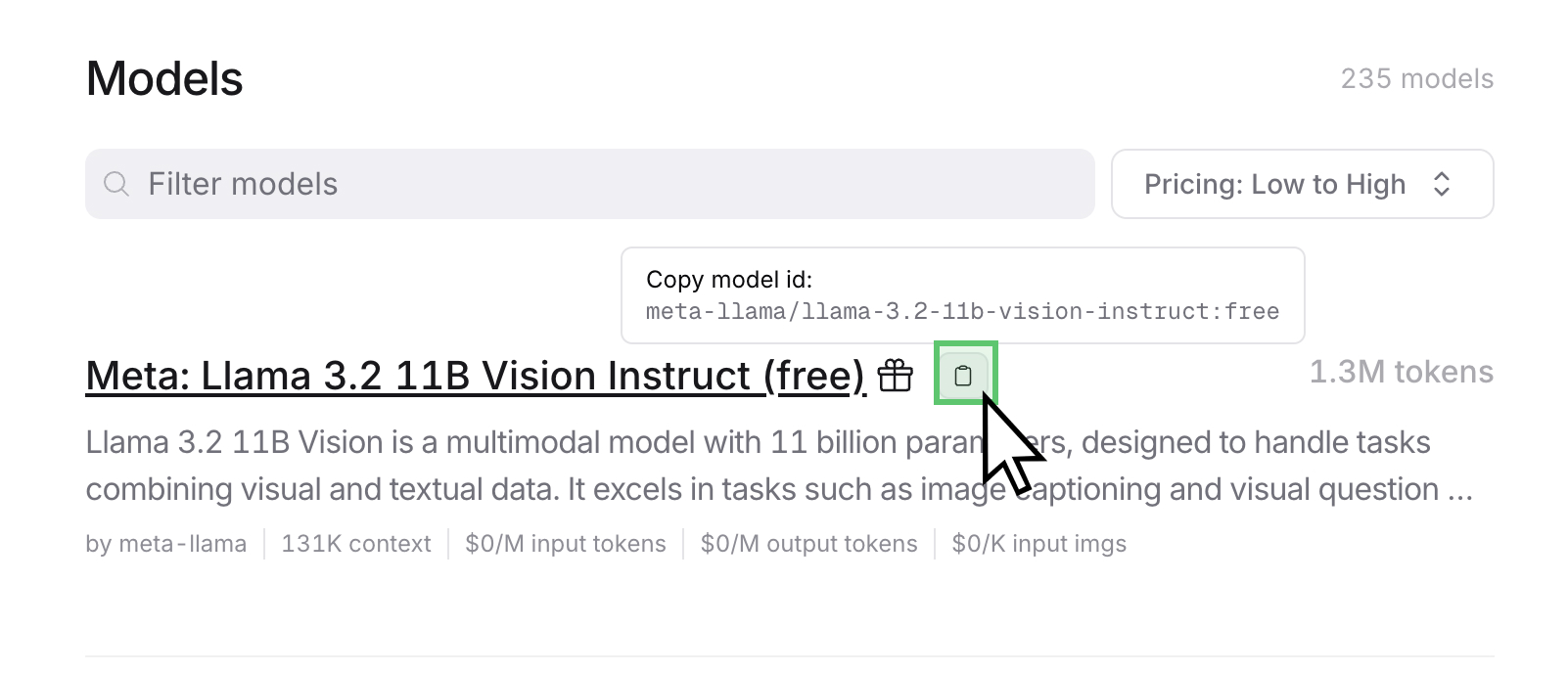Open Meta: Llama 3.2 11B Vision Instruct link
This screenshot has width=1568, height=673.
coord(476,376)
